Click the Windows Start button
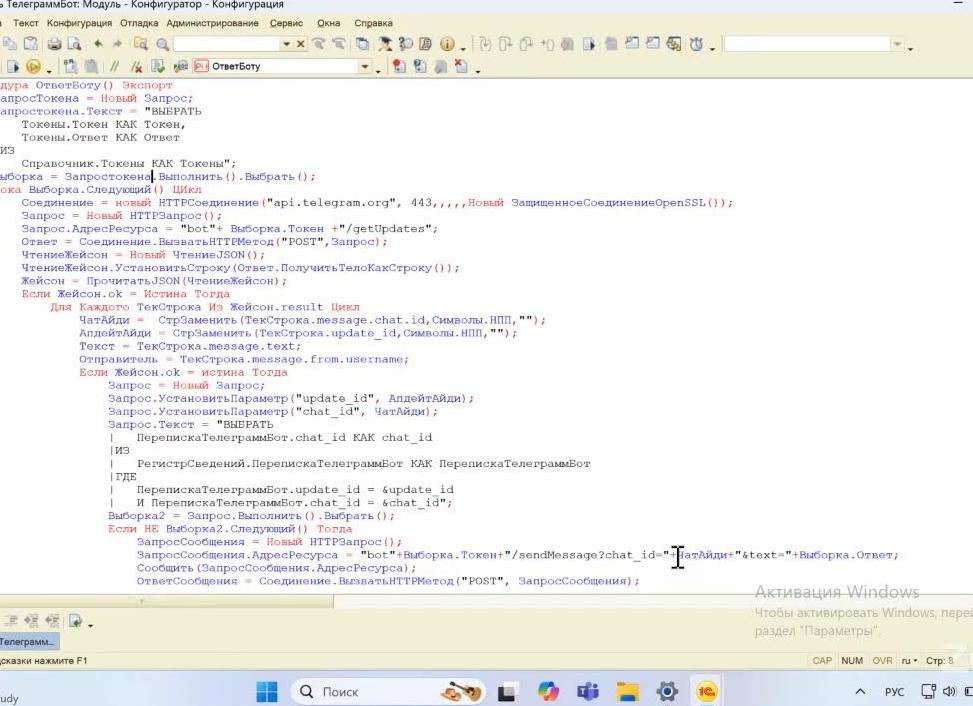The image size is (973, 706). (267, 691)
